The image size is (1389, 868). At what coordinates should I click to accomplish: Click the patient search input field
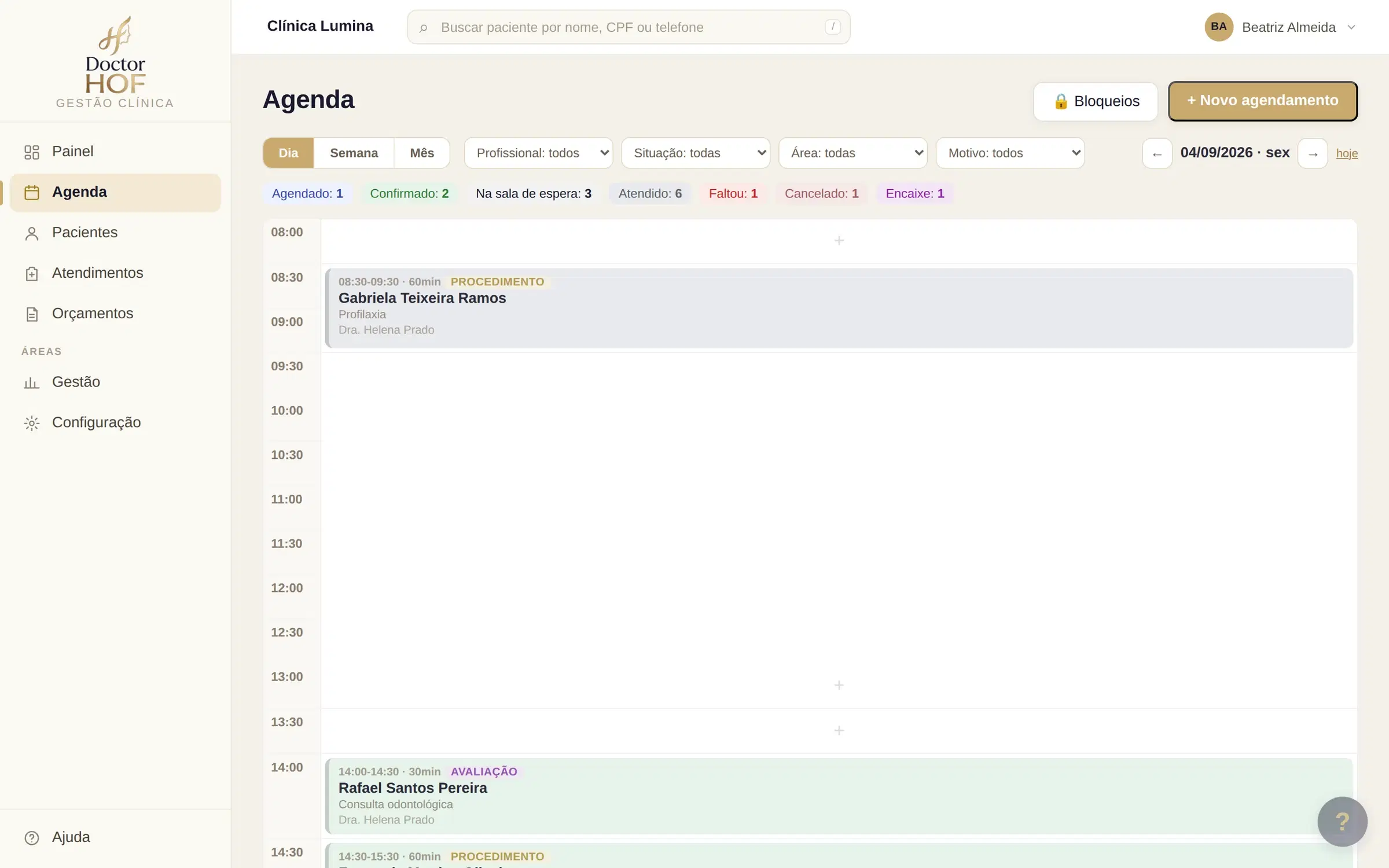pyautogui.click(x=629, y=27)
